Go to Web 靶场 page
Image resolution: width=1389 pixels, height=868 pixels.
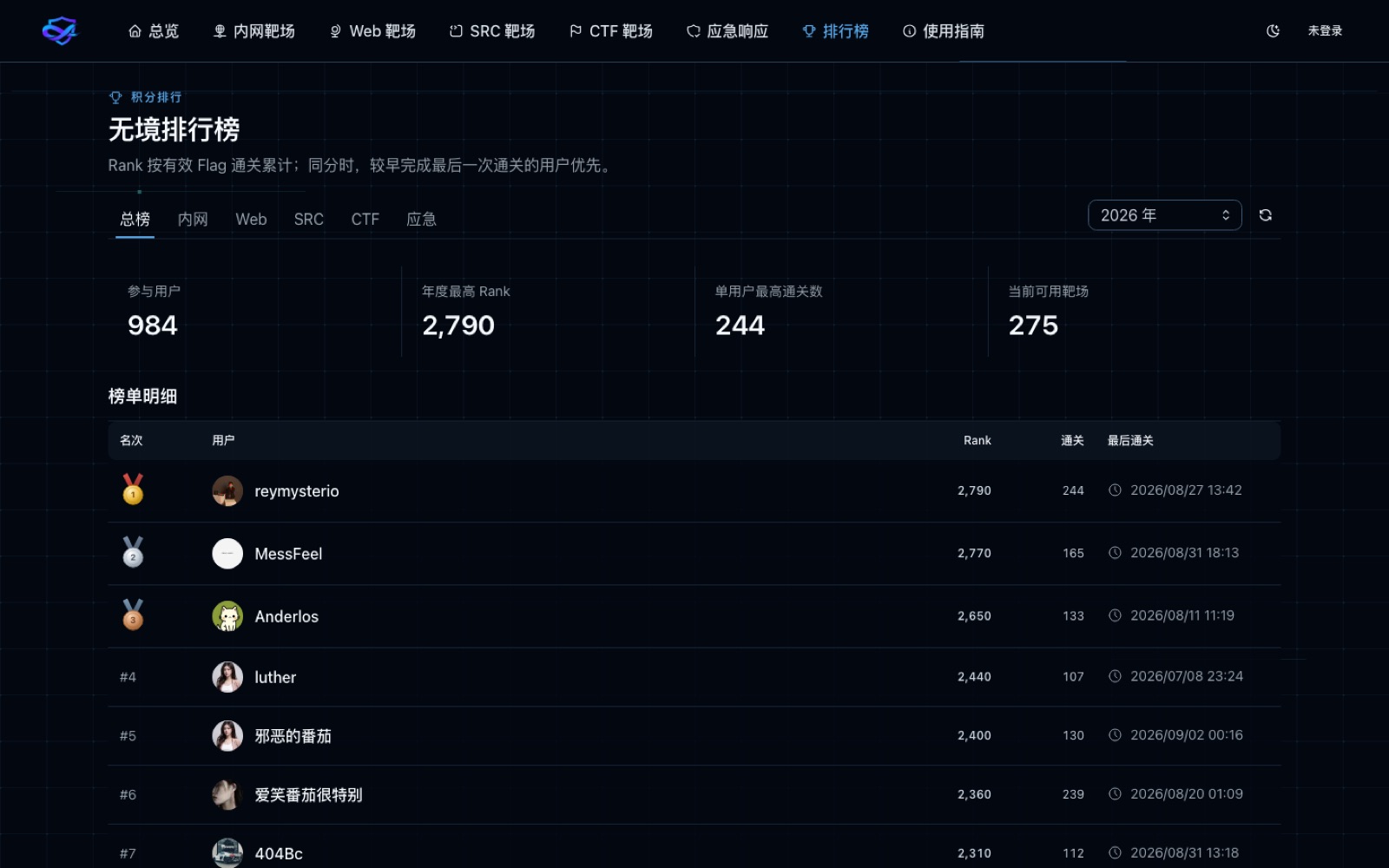click(x=372, y=31)
